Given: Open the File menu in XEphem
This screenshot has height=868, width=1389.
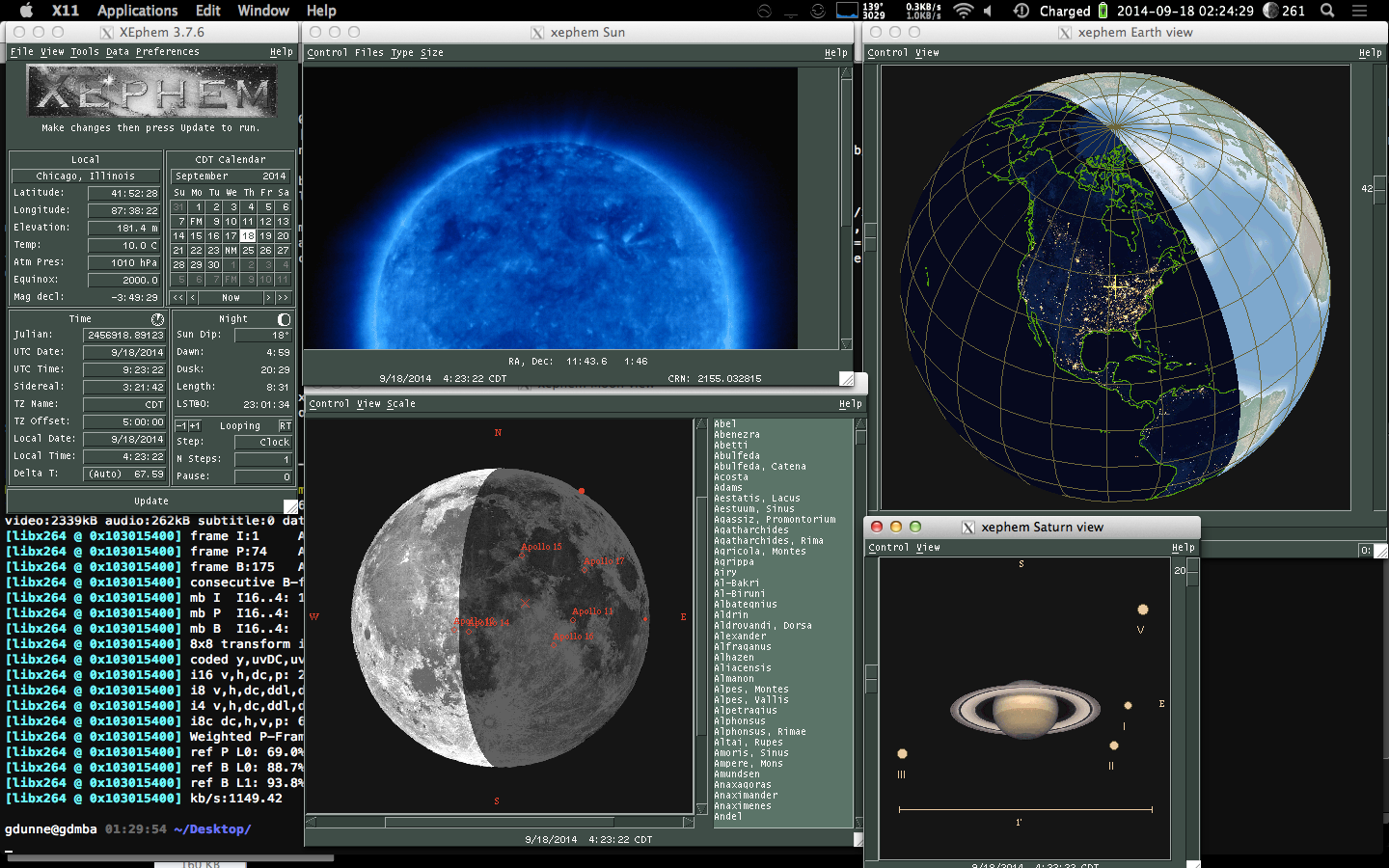Looking at the screenshot, I should 21,52.
